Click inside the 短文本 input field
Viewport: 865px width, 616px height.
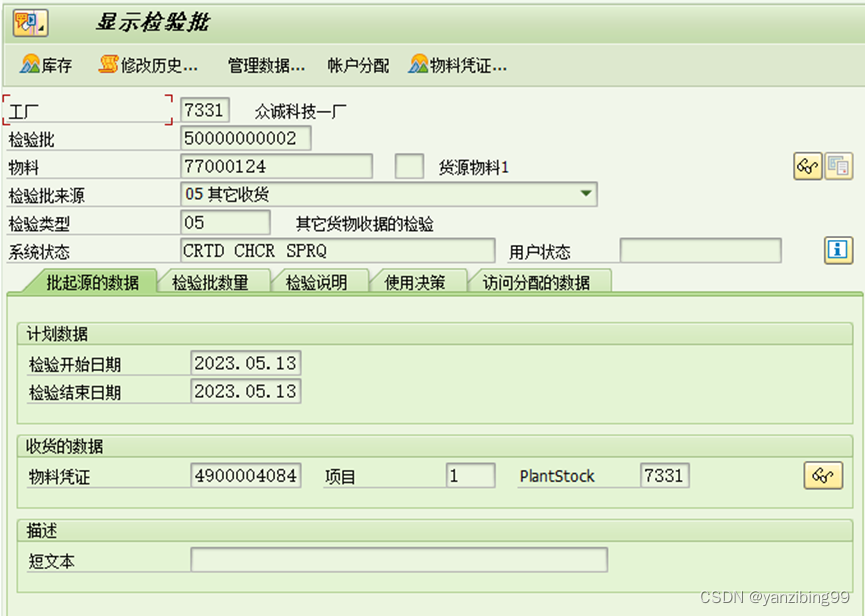[400, 559]
